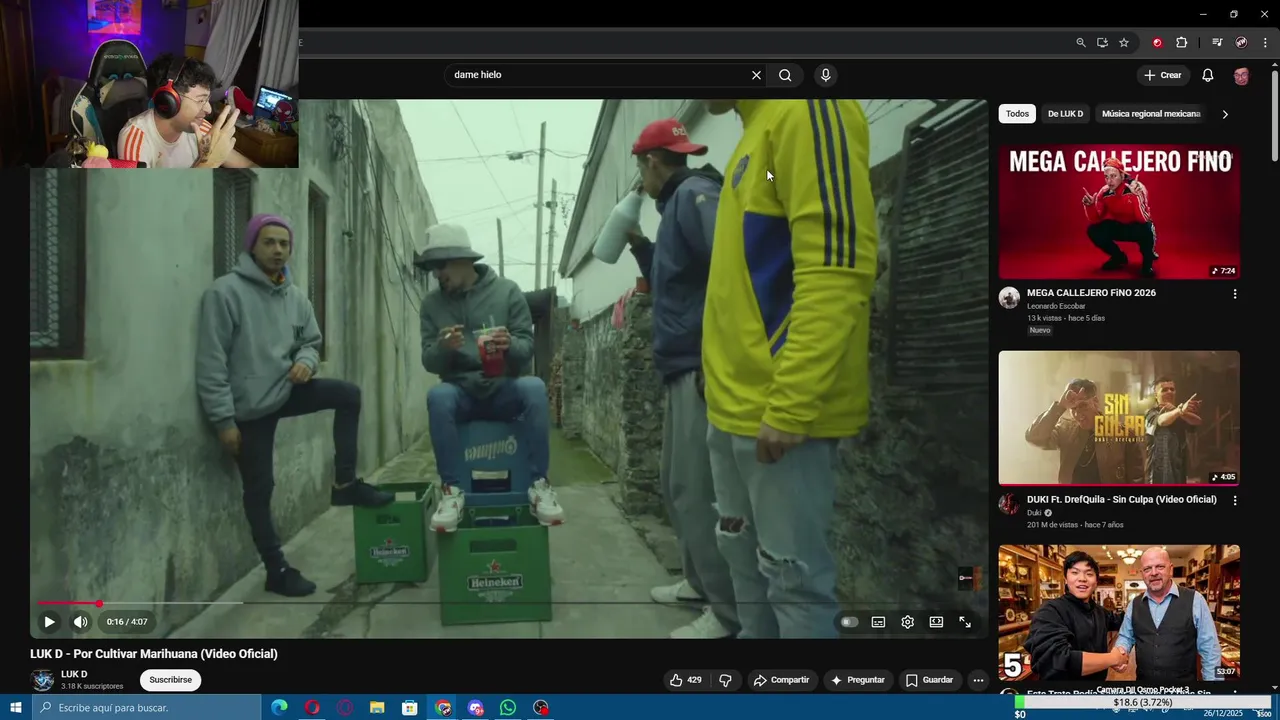Play the video
Image resolution: width=1280 pixels, height=720 pixels.
[49, 622]
